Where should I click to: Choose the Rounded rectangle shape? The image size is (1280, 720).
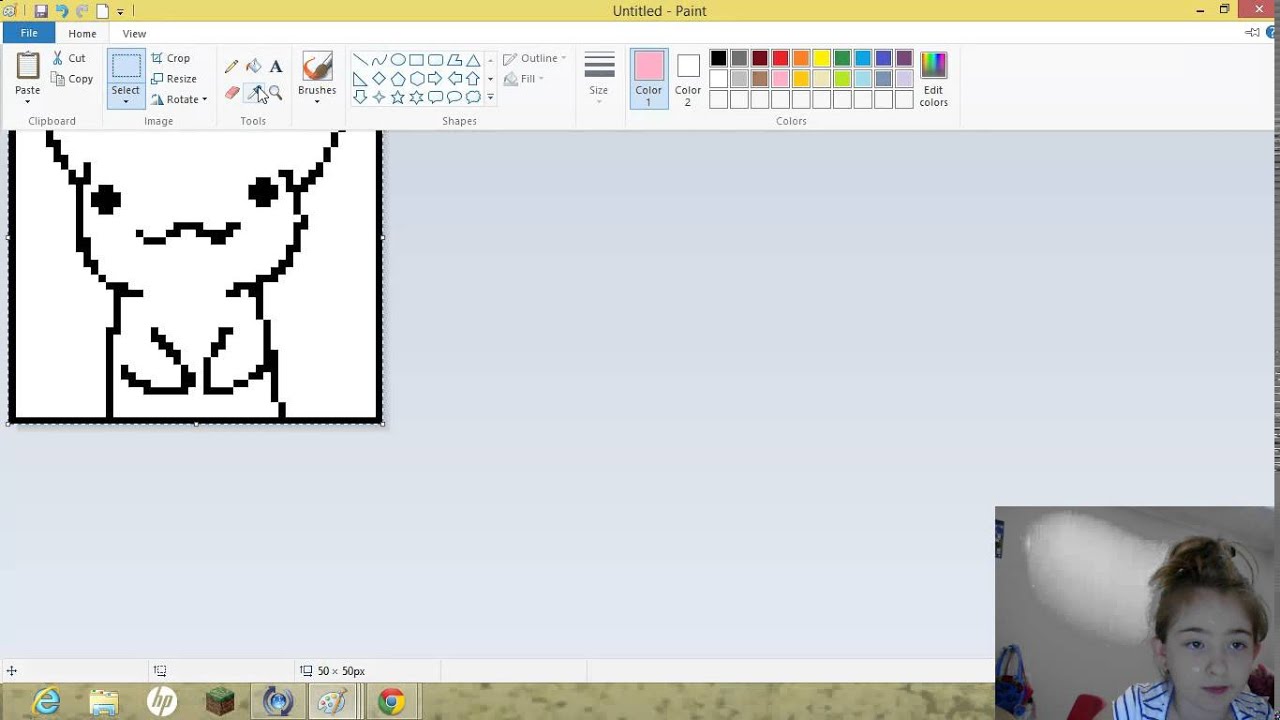pyautogui.click(x=436, y=60)
